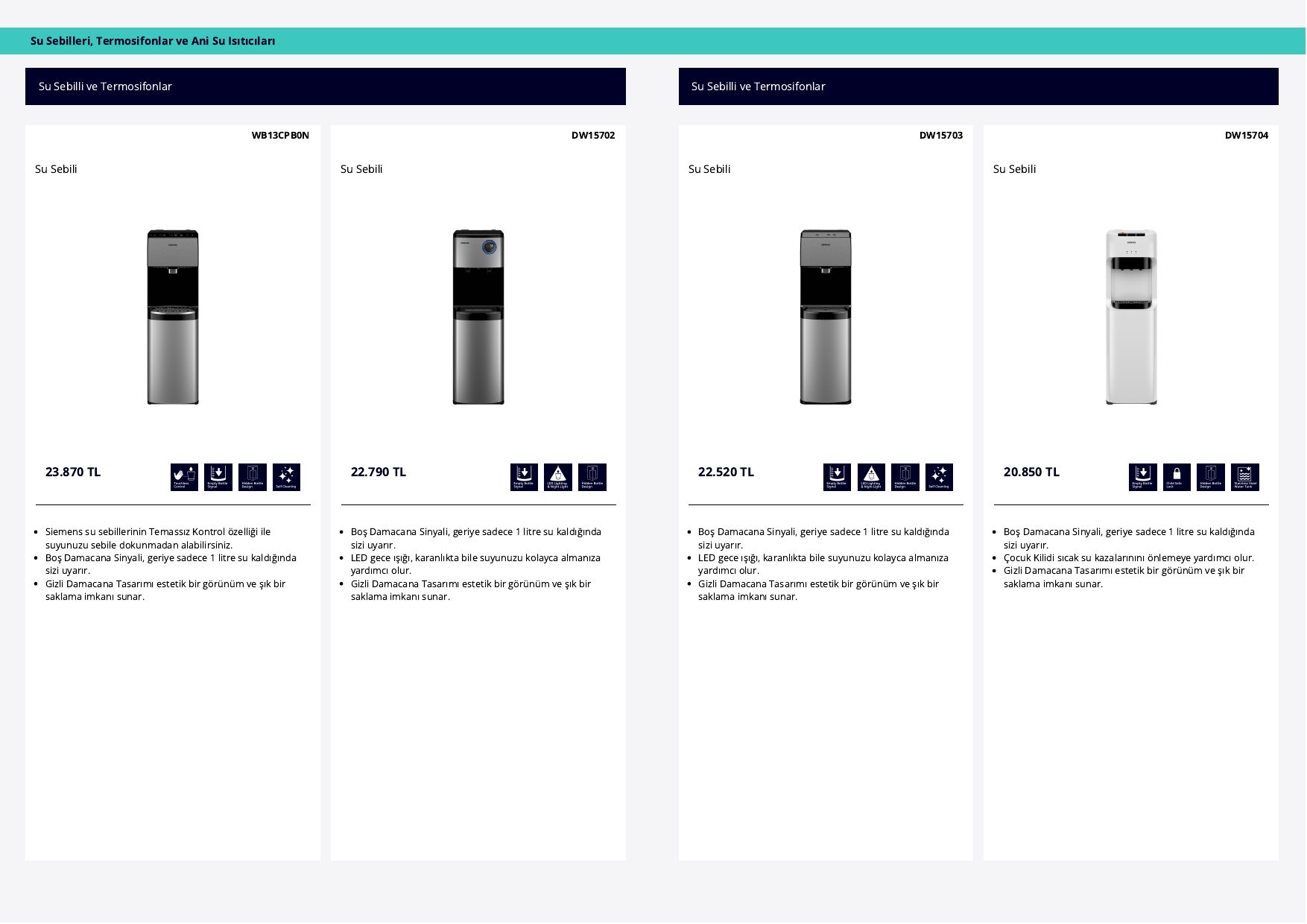Click the Gizli Damacana Tasarımı bullet for DW15703

(x=818, y=591)
